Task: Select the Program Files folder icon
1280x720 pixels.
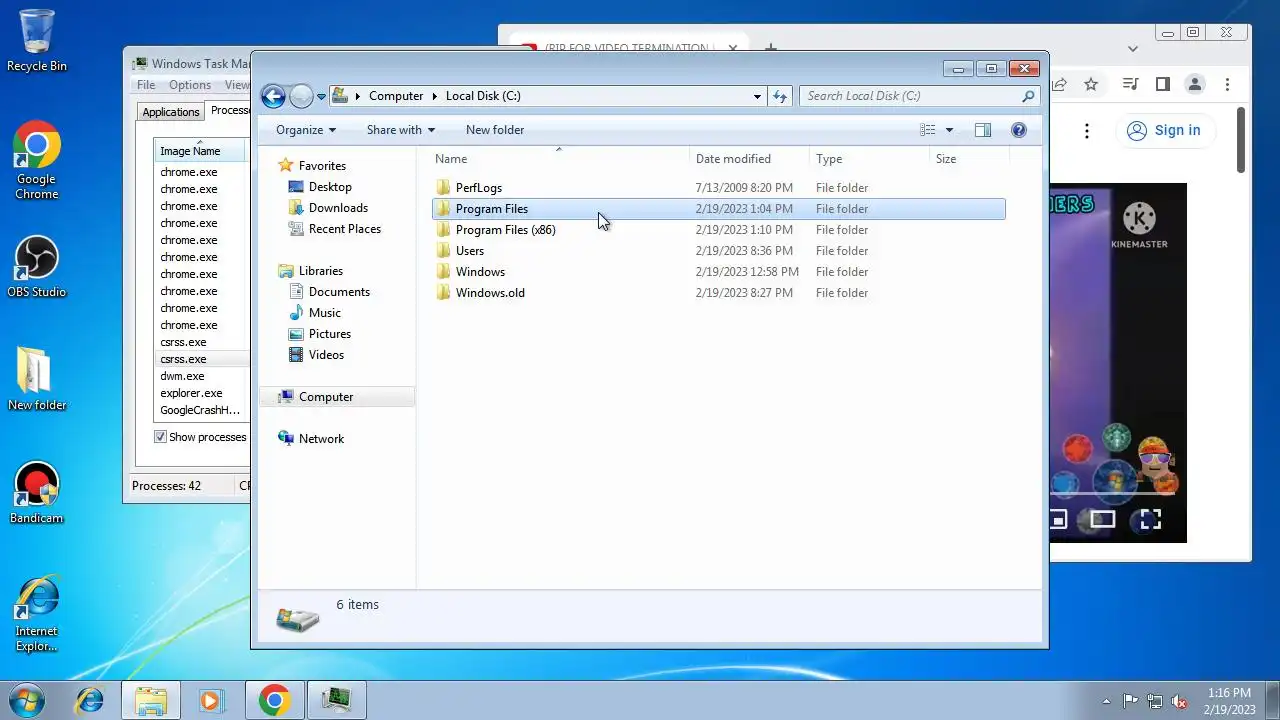Action: click(x=444, y=209)
